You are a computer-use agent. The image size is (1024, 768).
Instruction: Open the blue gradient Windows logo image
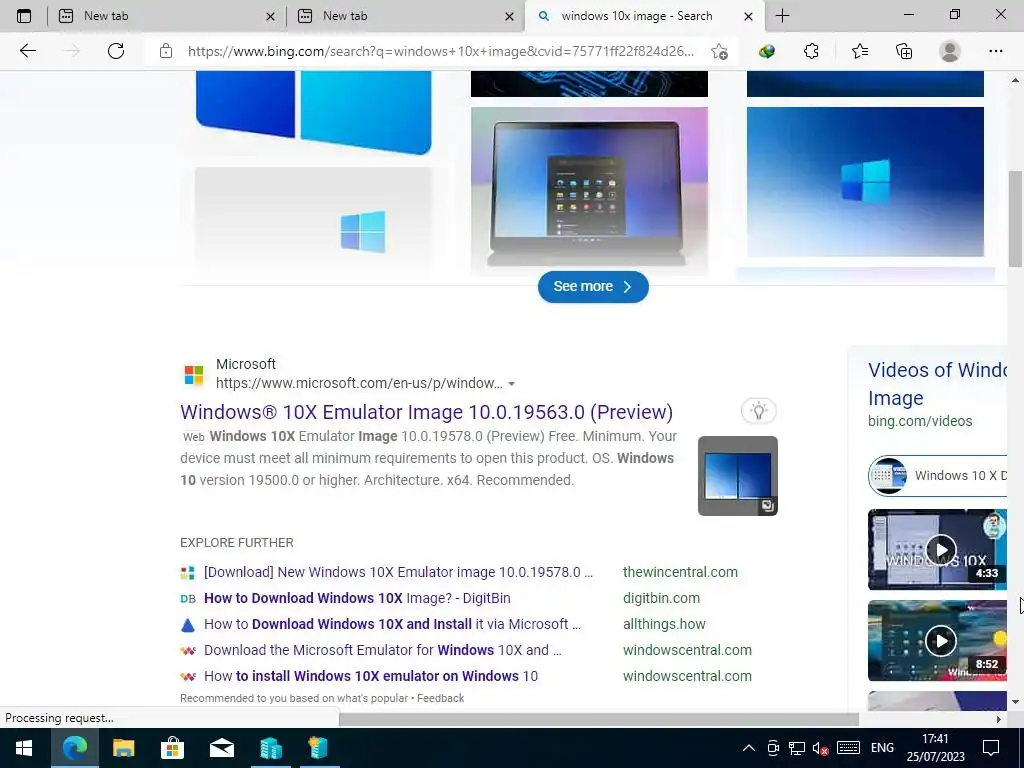[865, 182]
